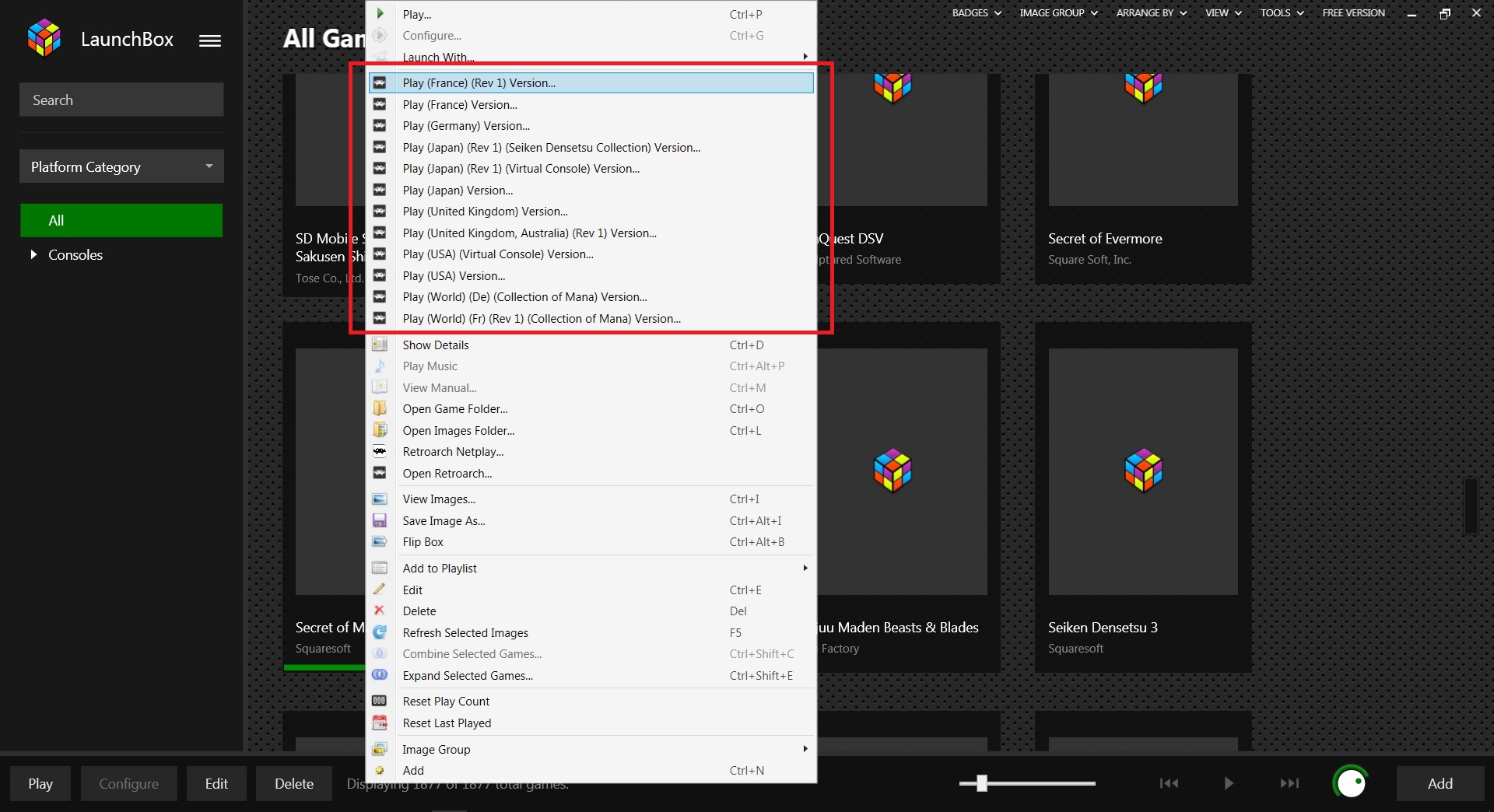This screenshot has height=812, width=1494.
Task: Expand the Consoles tree node
Action: 33,254
